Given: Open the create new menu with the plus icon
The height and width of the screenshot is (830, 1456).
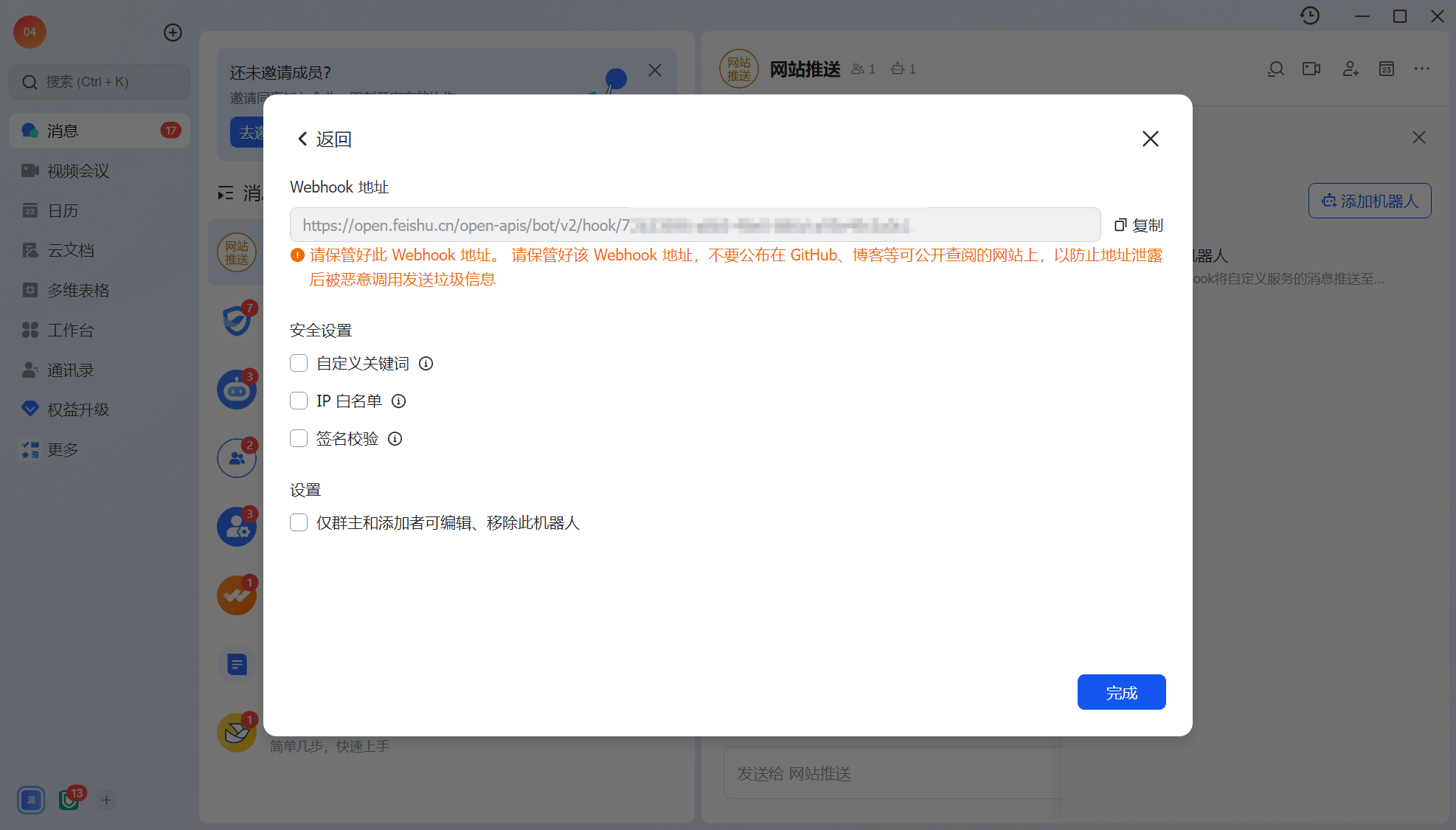Looking at the screenshot, I should click(x=173, y=32).
